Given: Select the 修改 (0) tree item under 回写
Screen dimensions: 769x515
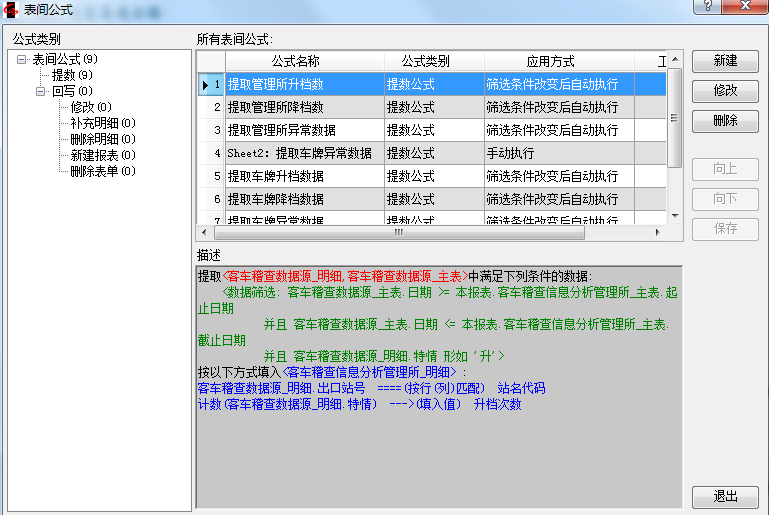Looking at the screenshot, I should click(90, 108).
